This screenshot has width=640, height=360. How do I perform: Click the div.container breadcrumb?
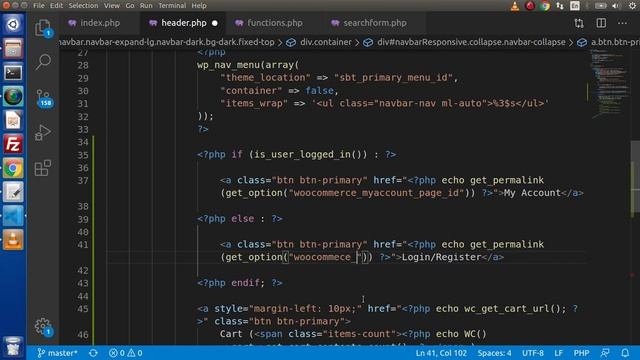pyautogui.click(x=326, y=42)
